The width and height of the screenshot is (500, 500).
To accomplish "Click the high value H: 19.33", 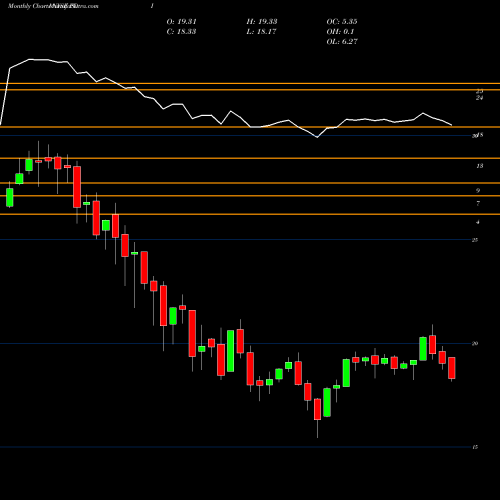I will 262,22.
